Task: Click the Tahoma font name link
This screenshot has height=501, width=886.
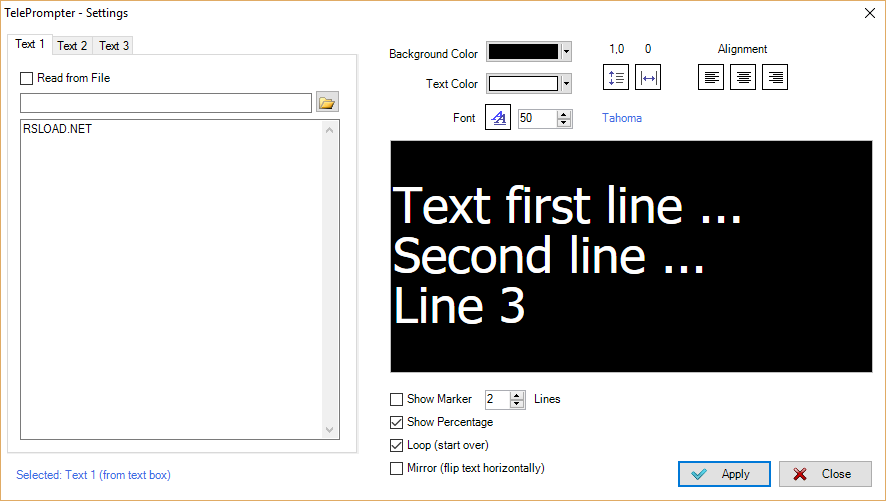Action: point(622,118)
